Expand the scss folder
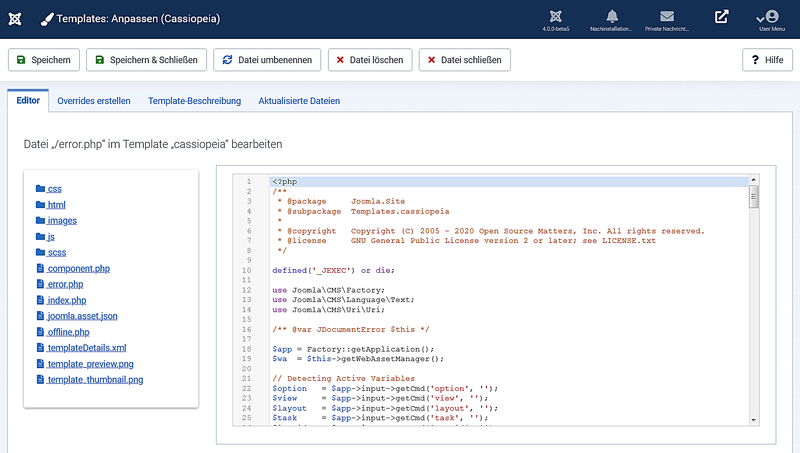Image resolution: width=800 pixels, height=453 pixels. pos(57,253)
